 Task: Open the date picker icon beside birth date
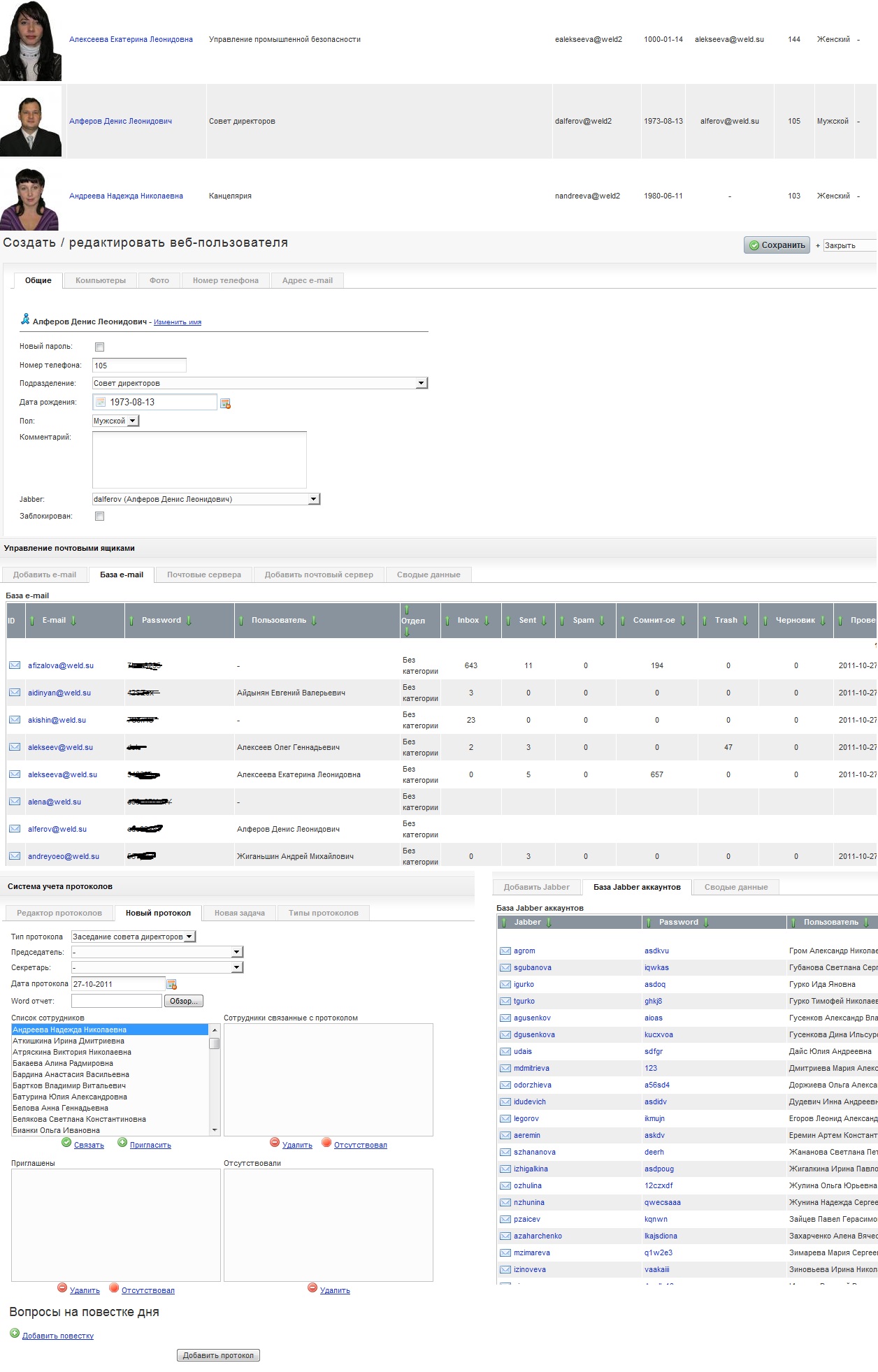pyautogui.click(x=225, y=403)
